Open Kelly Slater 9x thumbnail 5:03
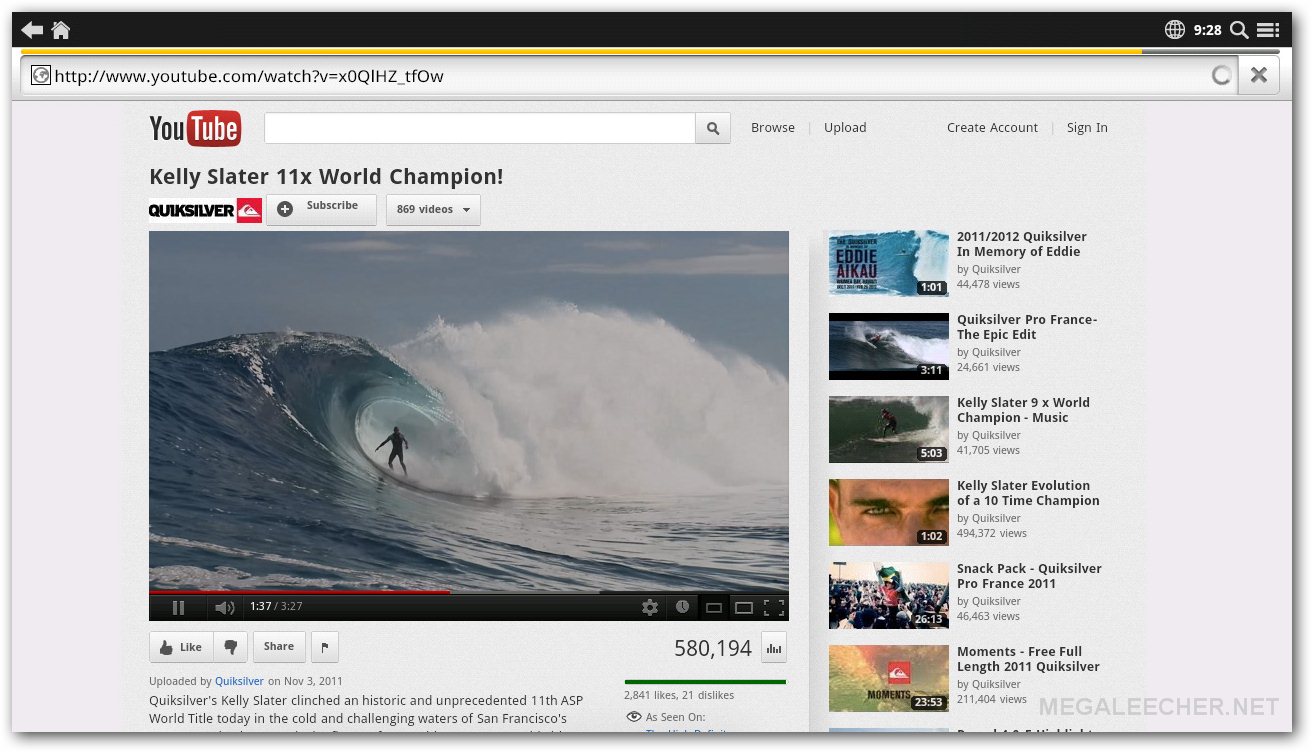This screenshot has height=752, width=1312. tap(889, 429)
